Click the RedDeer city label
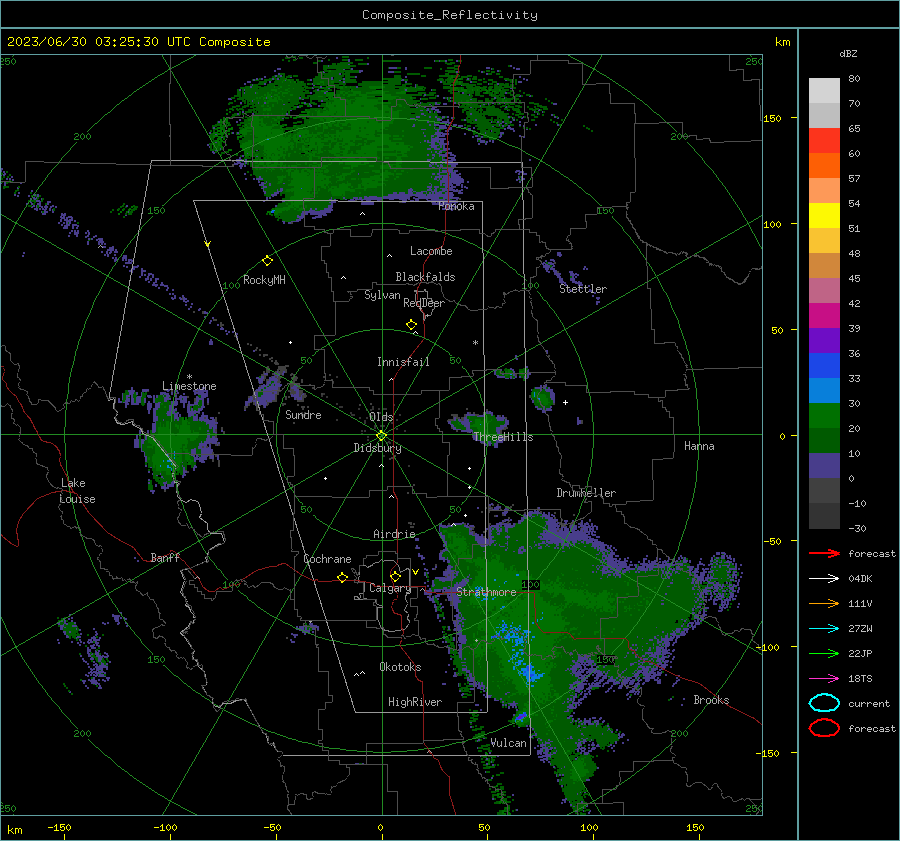 click(424, 303)
